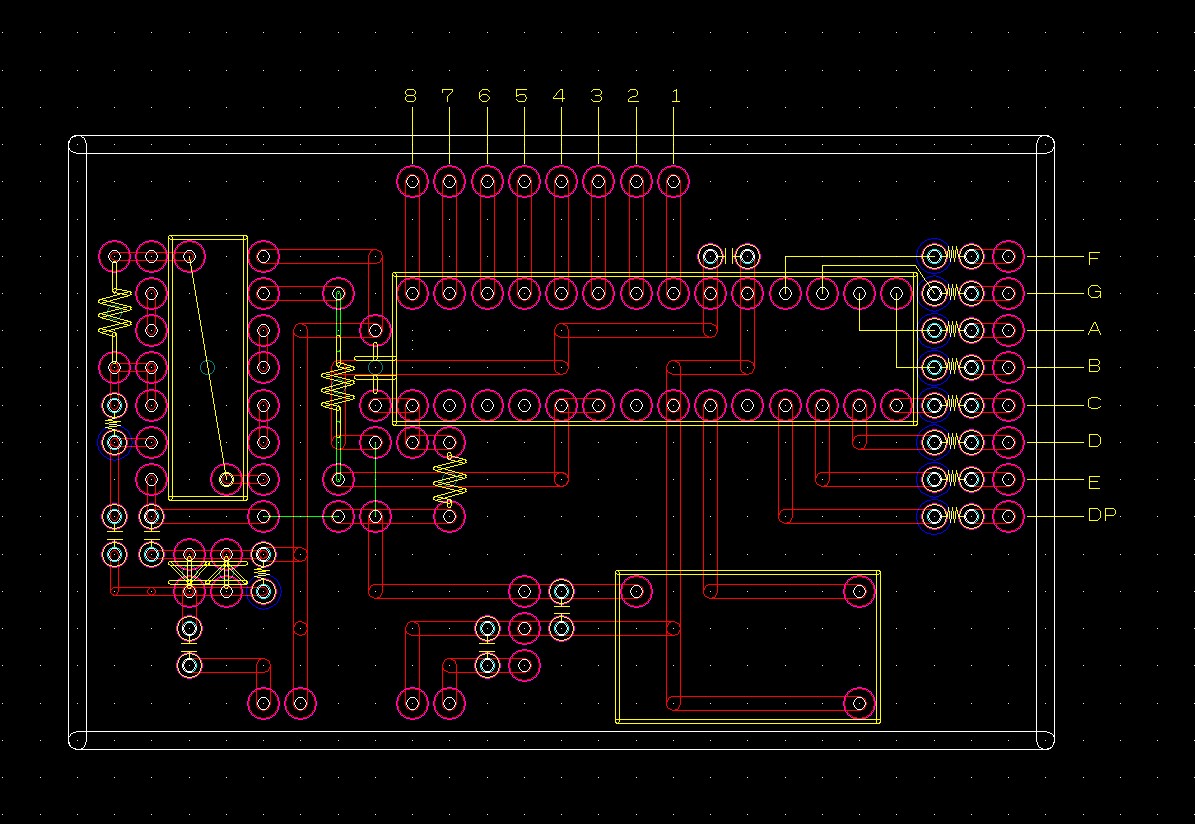Pick the header pad wired to label 1
1195x824 pixels.
(x=674, y=182)
